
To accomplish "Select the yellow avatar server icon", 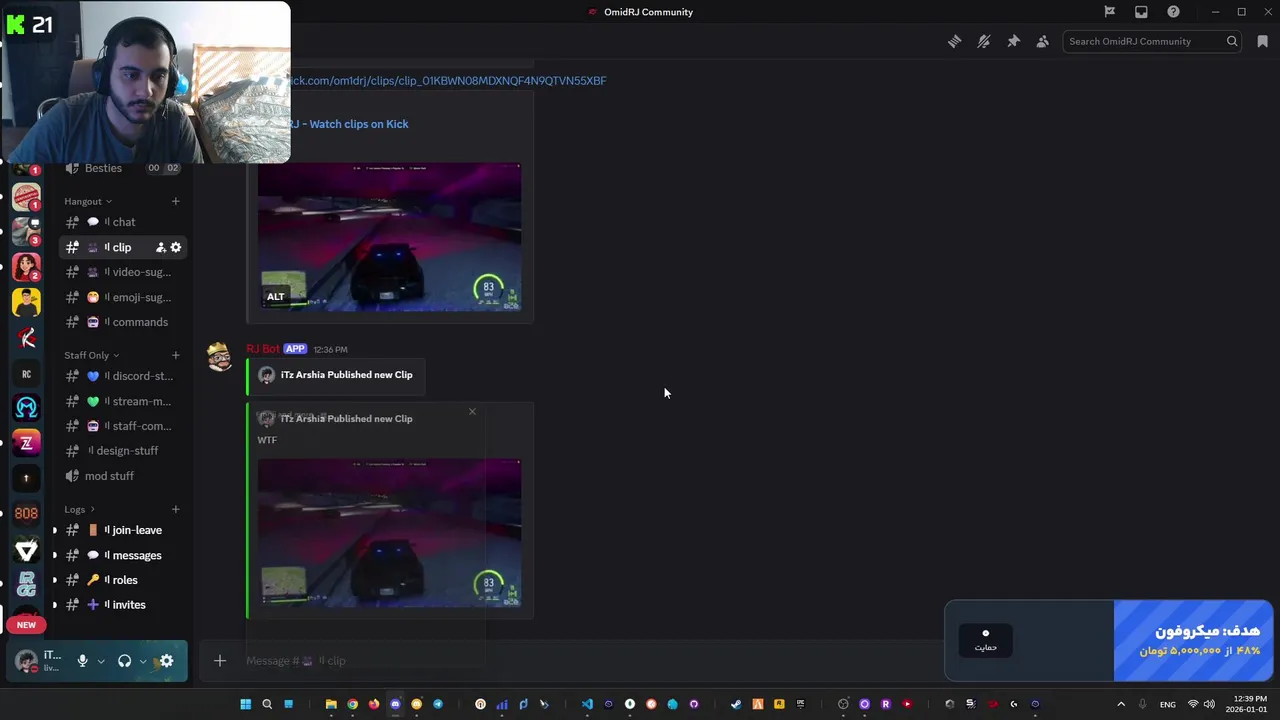I will (26, 302).
